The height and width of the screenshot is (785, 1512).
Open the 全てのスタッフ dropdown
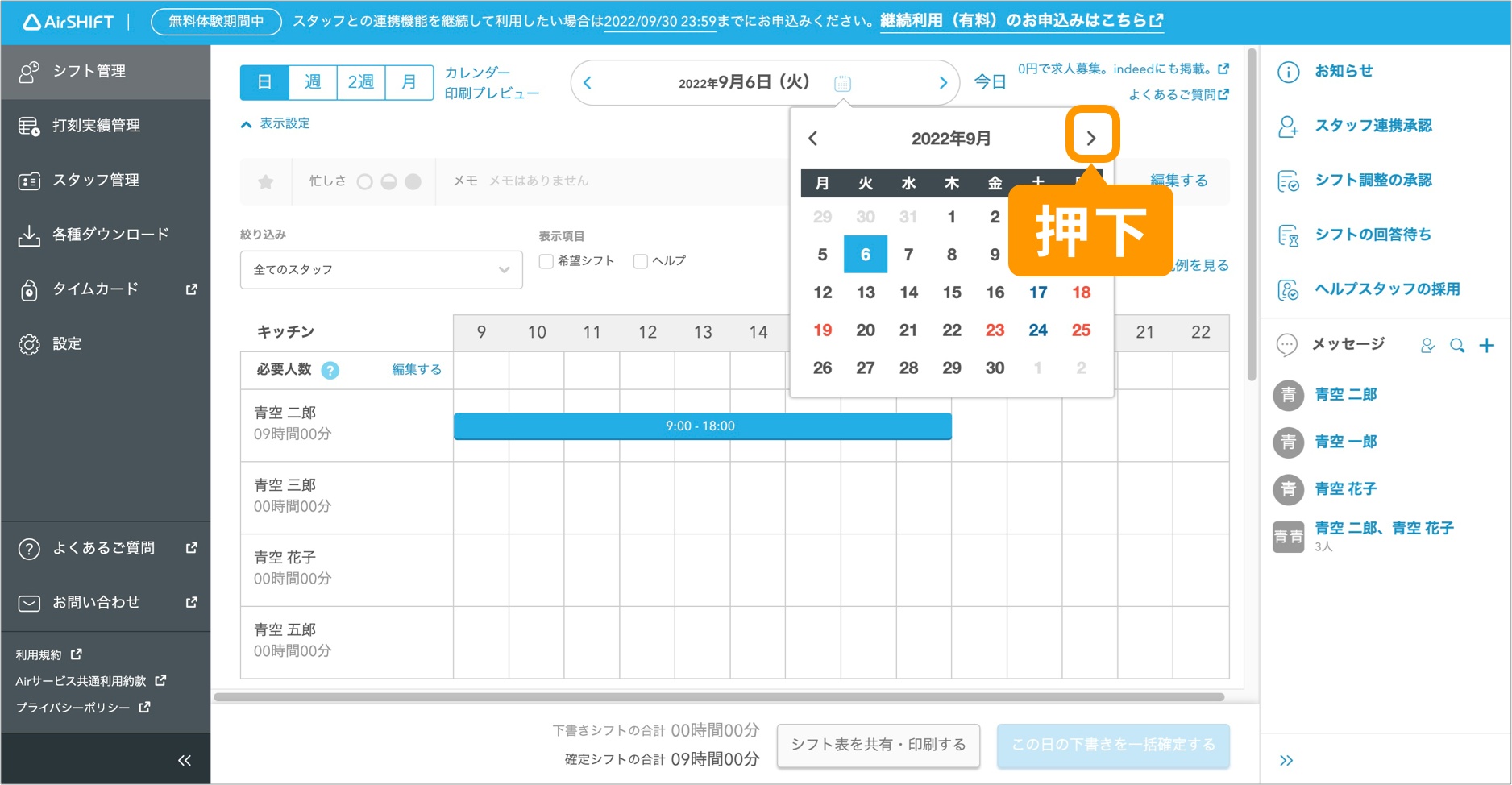pyautogui.click(x=380, y=269)
